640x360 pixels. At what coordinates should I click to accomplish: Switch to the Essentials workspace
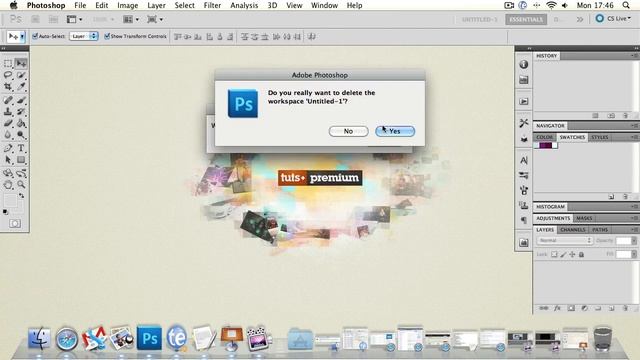click(x=526, y=19)
